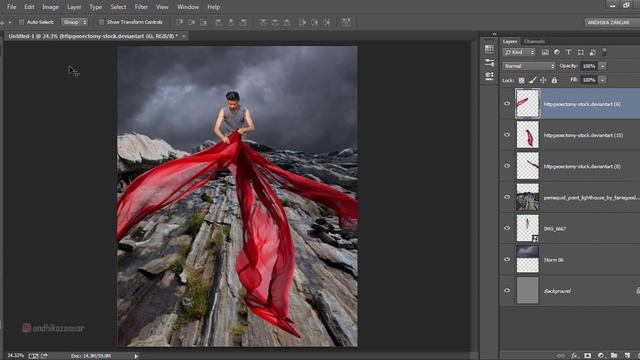Open the Filter menu
The width and height of the screenshot is (640, 360).
point(141,7)
